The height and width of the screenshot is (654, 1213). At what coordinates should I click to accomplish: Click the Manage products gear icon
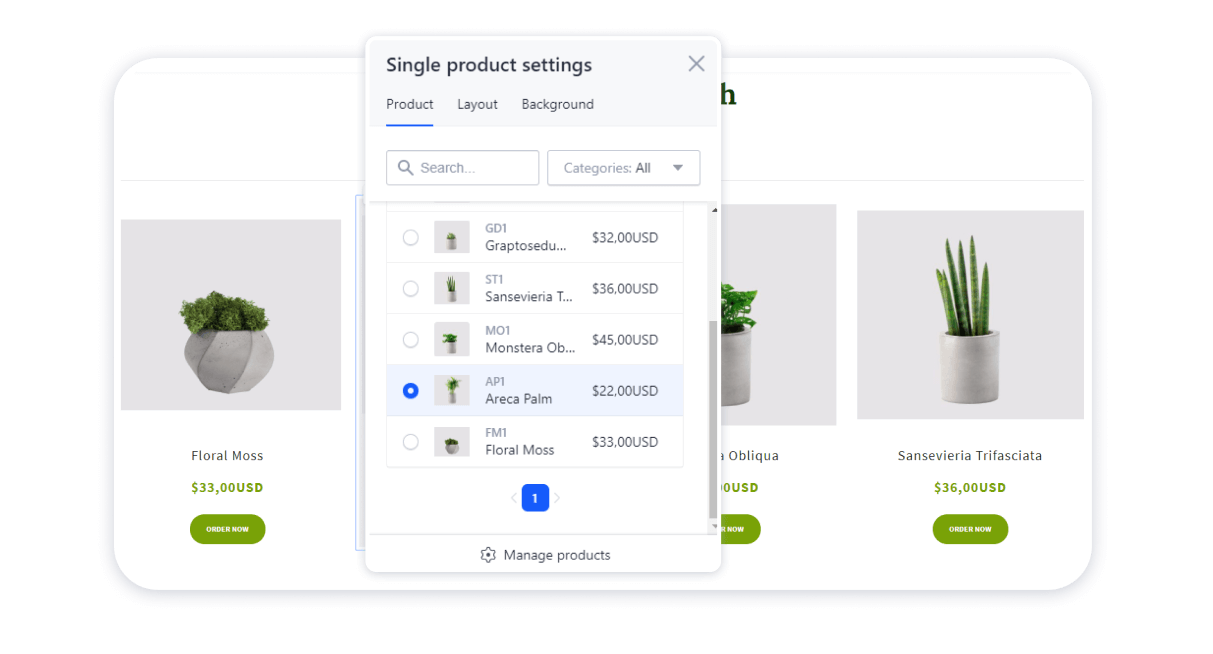click(488, 555)
